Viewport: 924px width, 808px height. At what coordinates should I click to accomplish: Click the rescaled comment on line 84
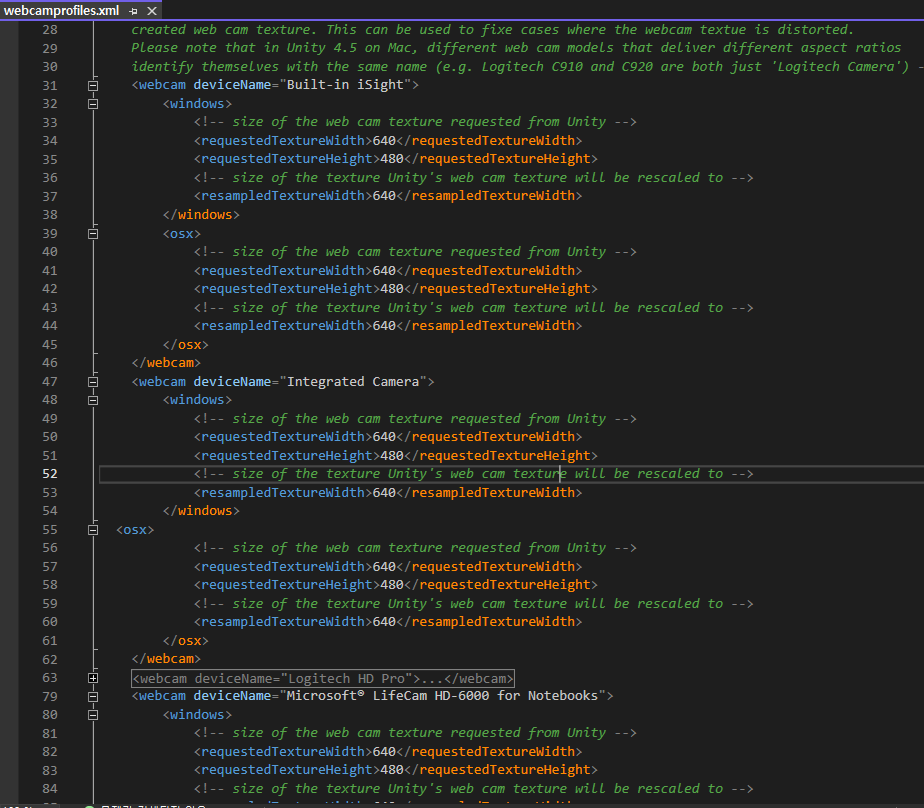[474, 789]
